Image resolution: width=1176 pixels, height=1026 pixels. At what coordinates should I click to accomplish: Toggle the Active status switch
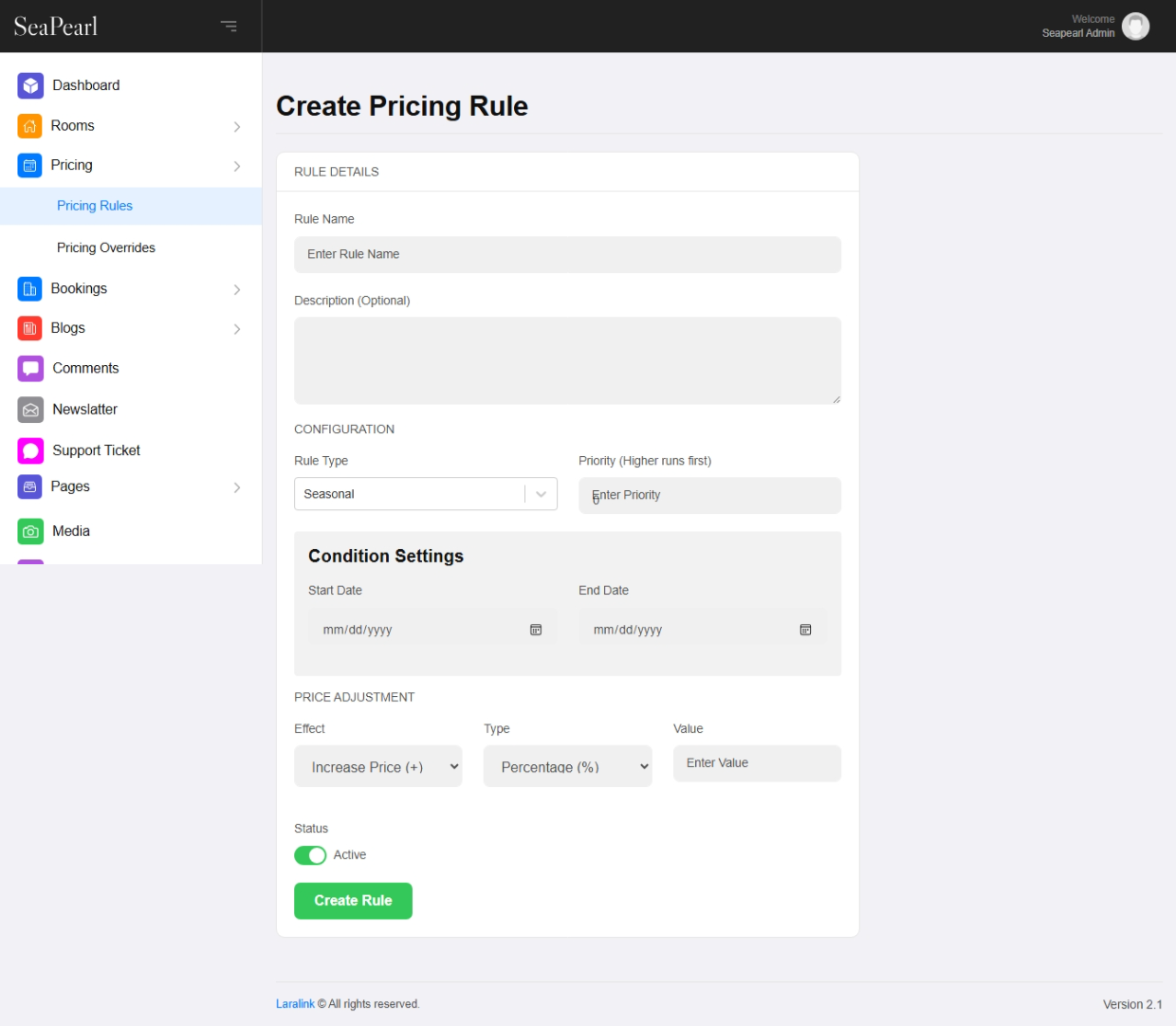coord(310,855)
